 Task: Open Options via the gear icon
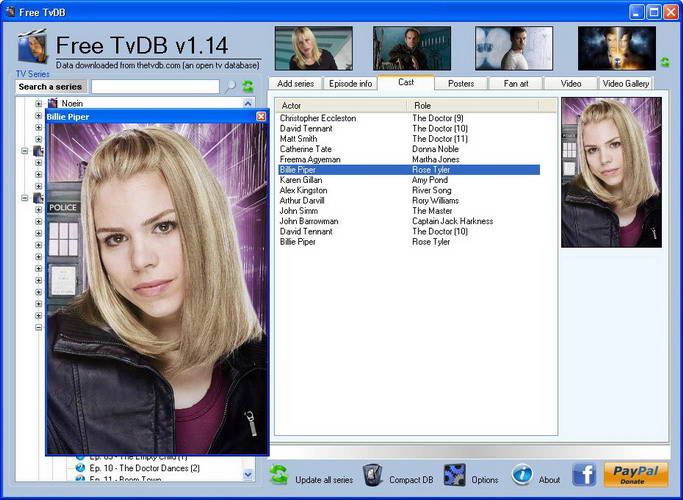click(x=455, y=475)
